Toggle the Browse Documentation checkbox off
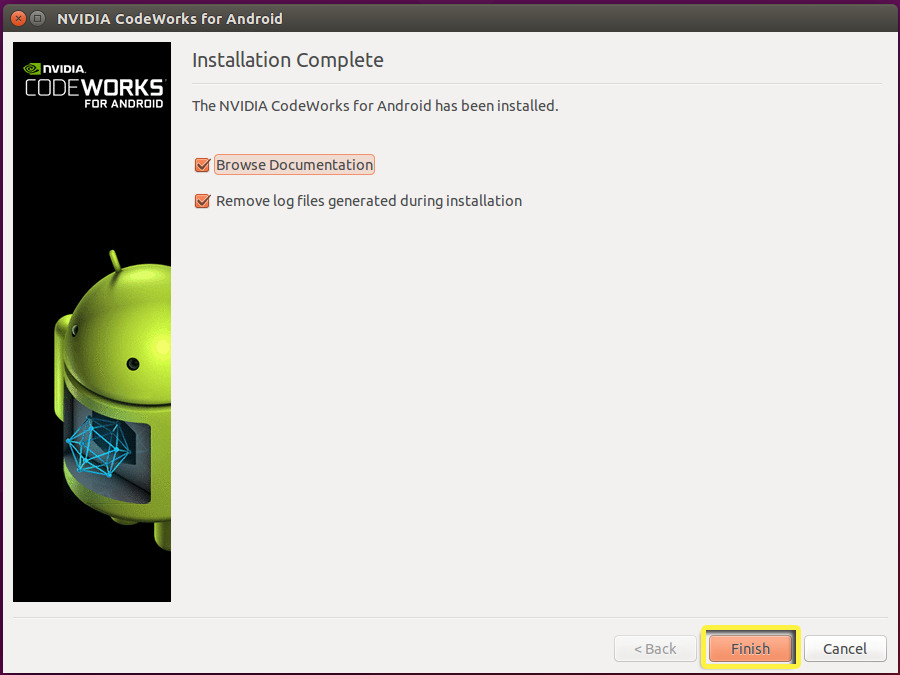The width and height of the screenshot is (900, 675). 202,164
